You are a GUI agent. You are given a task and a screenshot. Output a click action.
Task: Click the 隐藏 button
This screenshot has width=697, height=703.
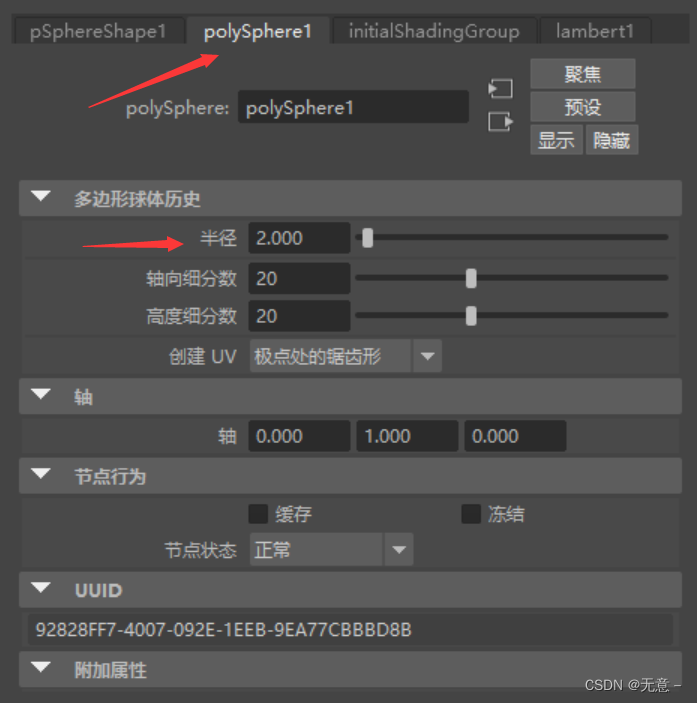pyautogui.click(x=612, y=140)
